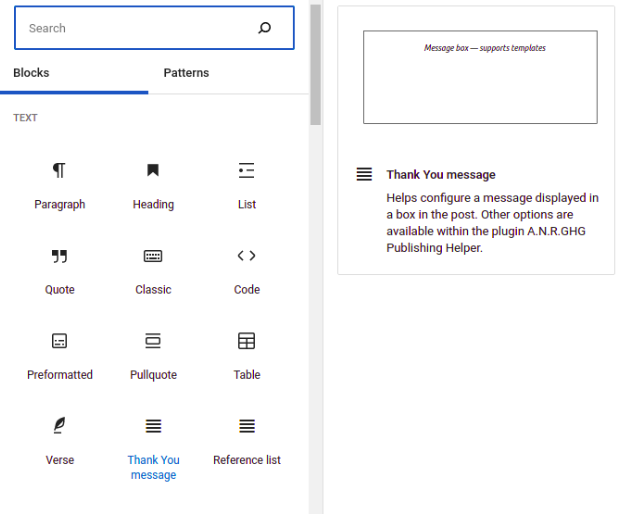Viewport: 617px width, 514px height.
Task: Insert the Heading block icon
Action: pyautogui.click(x=153, y=170)
